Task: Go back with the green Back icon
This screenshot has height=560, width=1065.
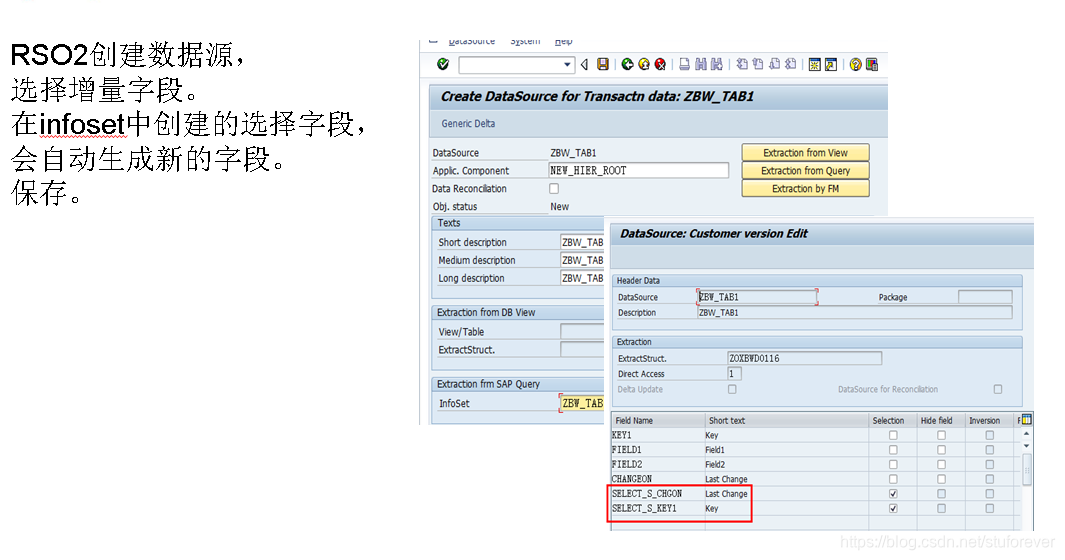Action: (627, 64)
